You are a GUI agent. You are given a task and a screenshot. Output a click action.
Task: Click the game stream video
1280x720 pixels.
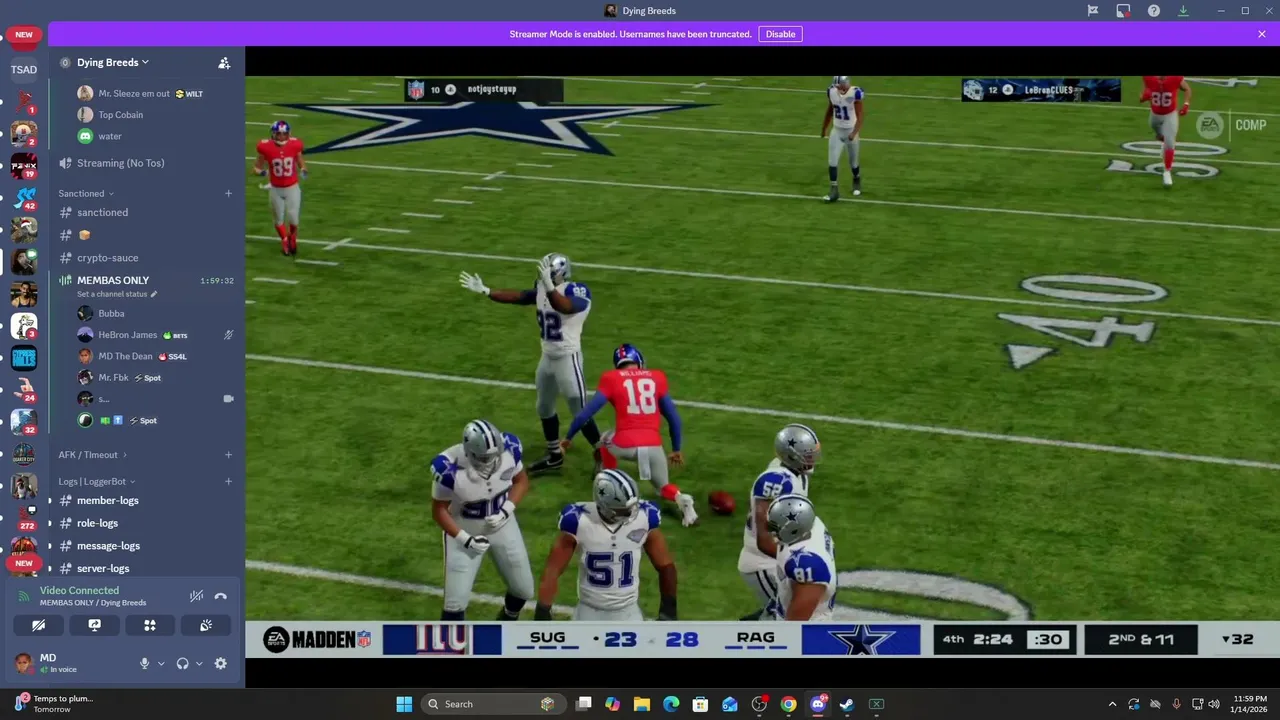pyautogui.click(x=762, y=366)
